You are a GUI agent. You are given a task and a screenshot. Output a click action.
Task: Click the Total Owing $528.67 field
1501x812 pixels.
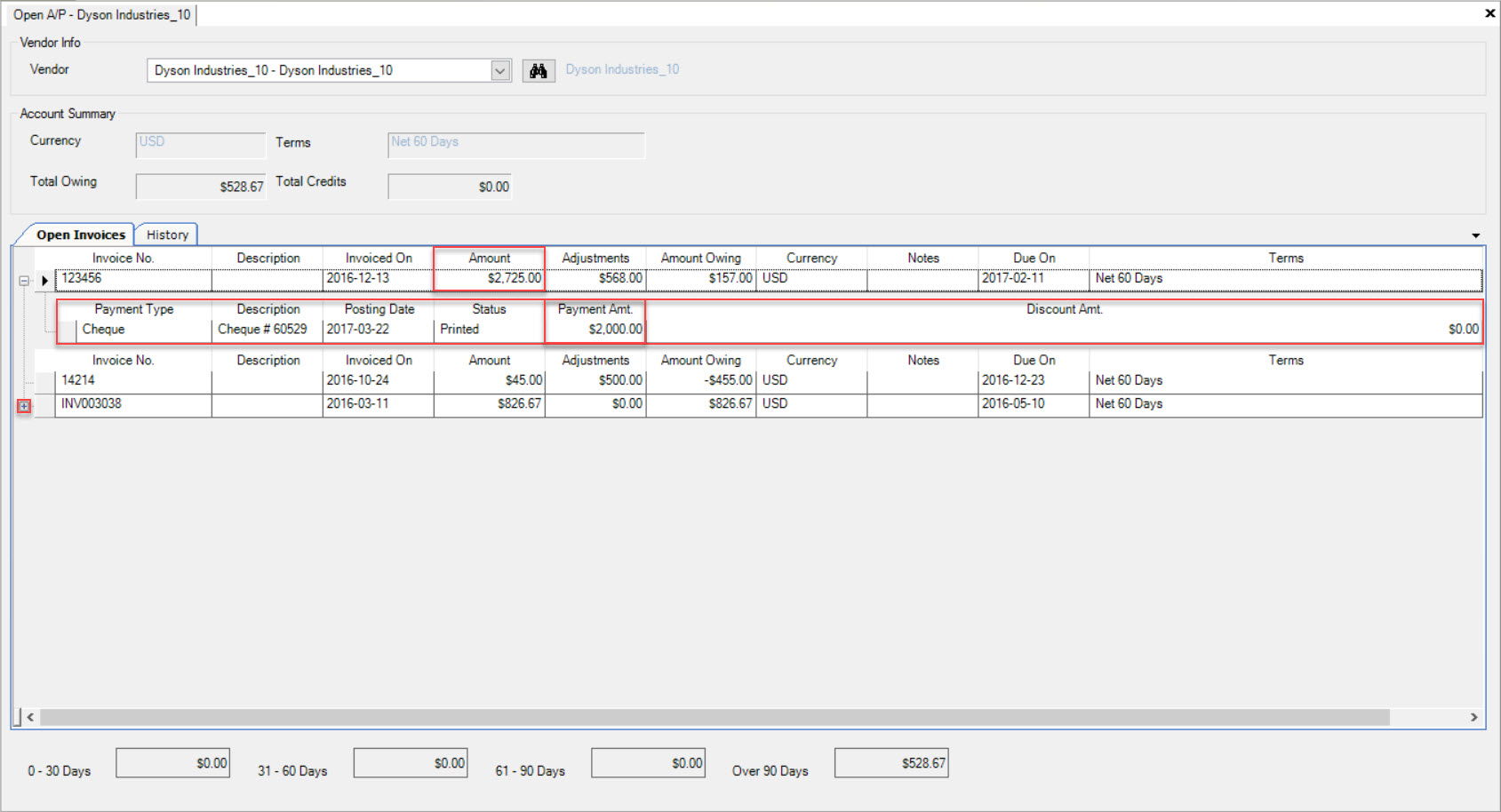point(201,187)
